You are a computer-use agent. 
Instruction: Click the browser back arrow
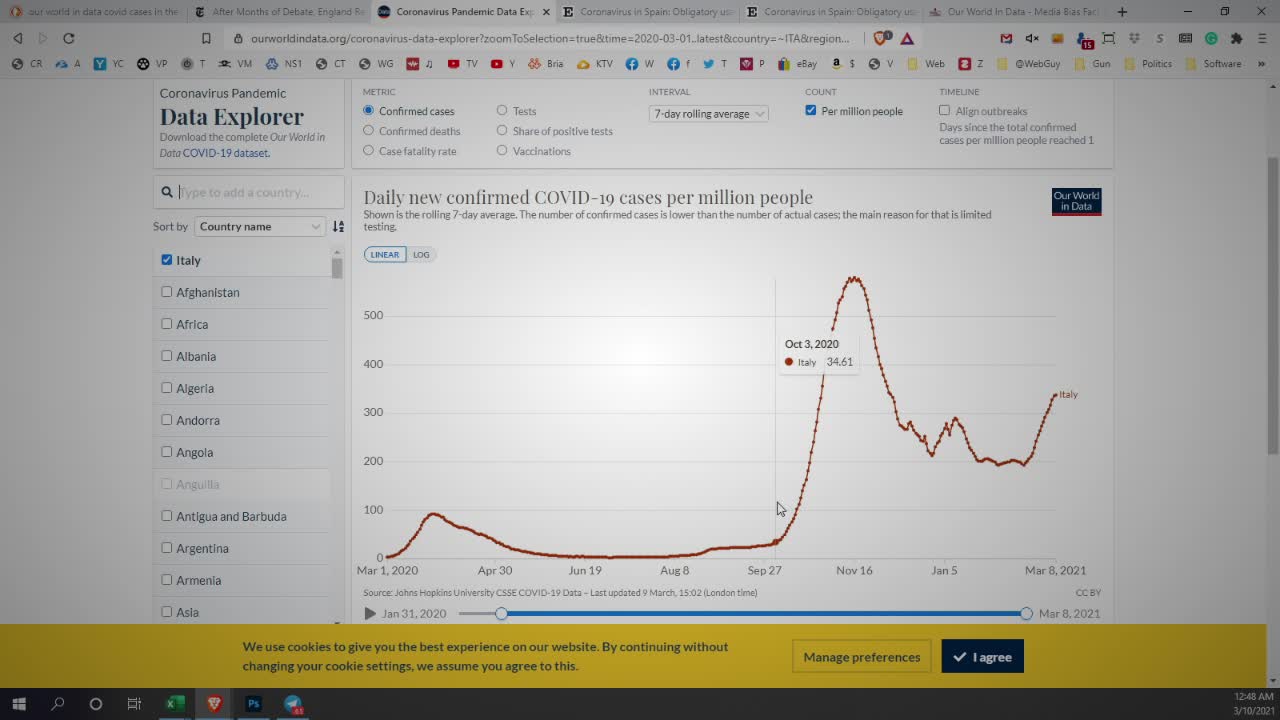(x=18, y=38)
